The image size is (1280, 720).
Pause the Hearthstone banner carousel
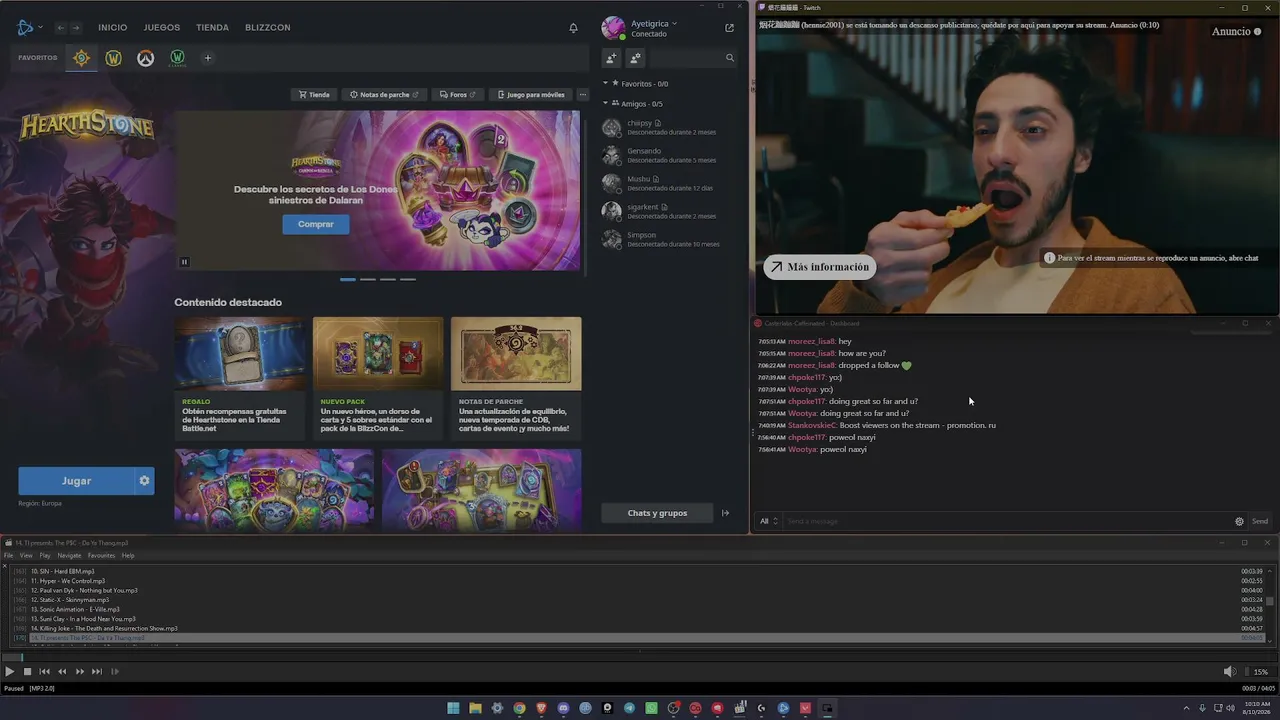coord(184,262)
